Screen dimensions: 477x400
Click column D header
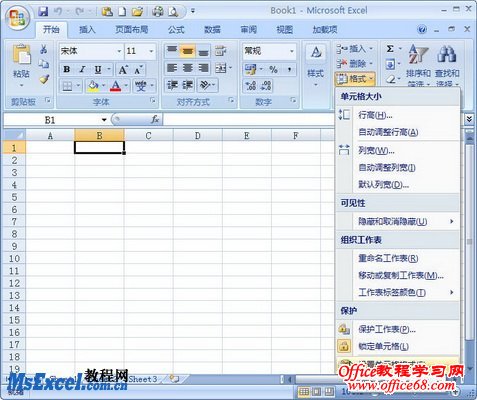pyautogui.click(x=198, y=136)
